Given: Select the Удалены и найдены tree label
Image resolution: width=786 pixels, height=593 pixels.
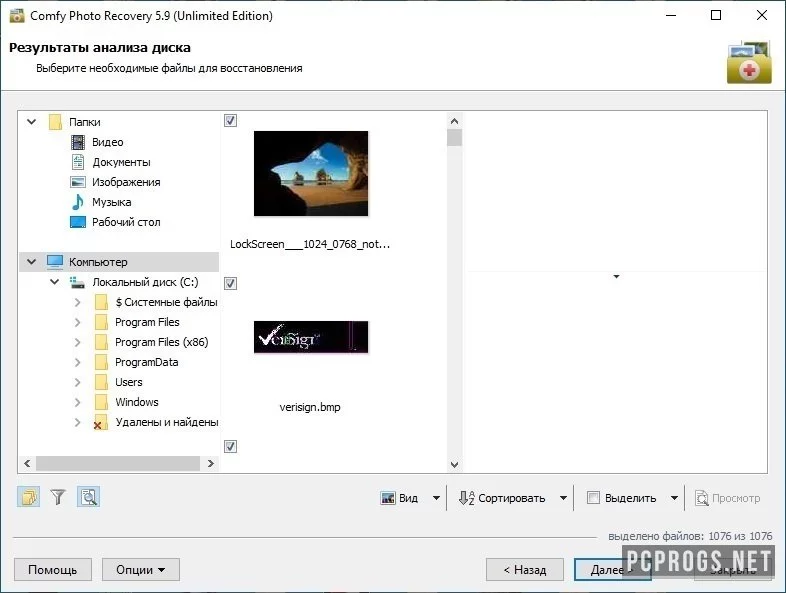Looking at the screenshot, I should point(166,422).
